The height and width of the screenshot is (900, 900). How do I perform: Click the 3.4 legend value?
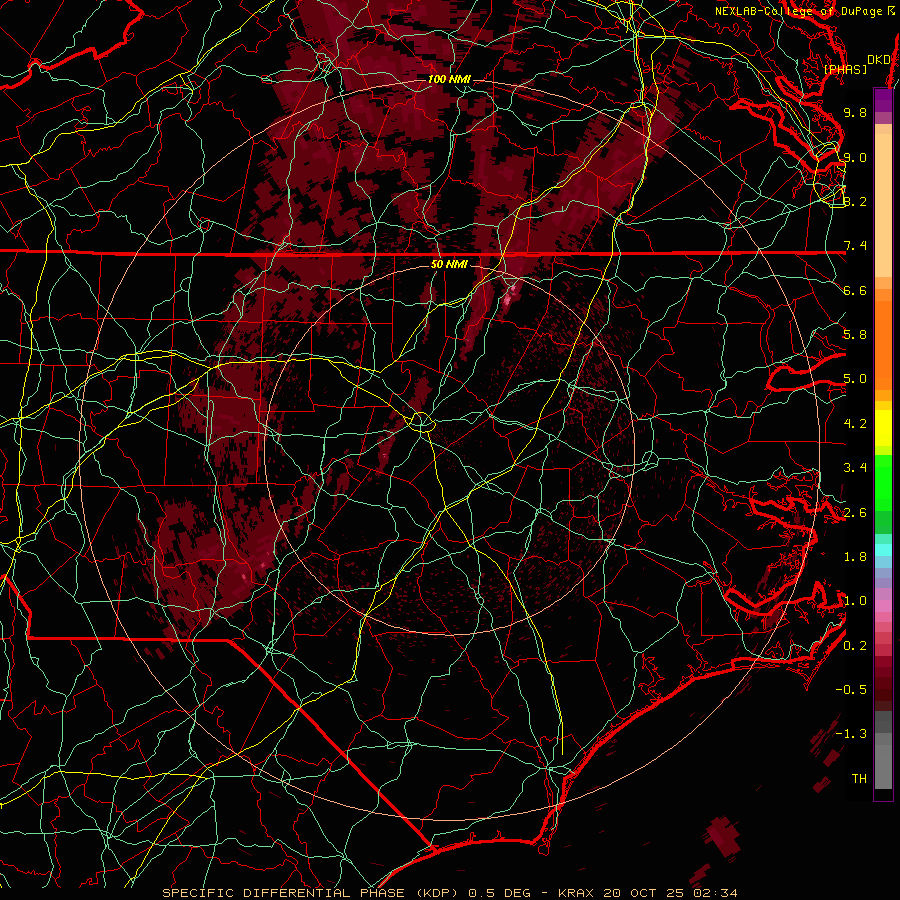click(x=855, y=468)
